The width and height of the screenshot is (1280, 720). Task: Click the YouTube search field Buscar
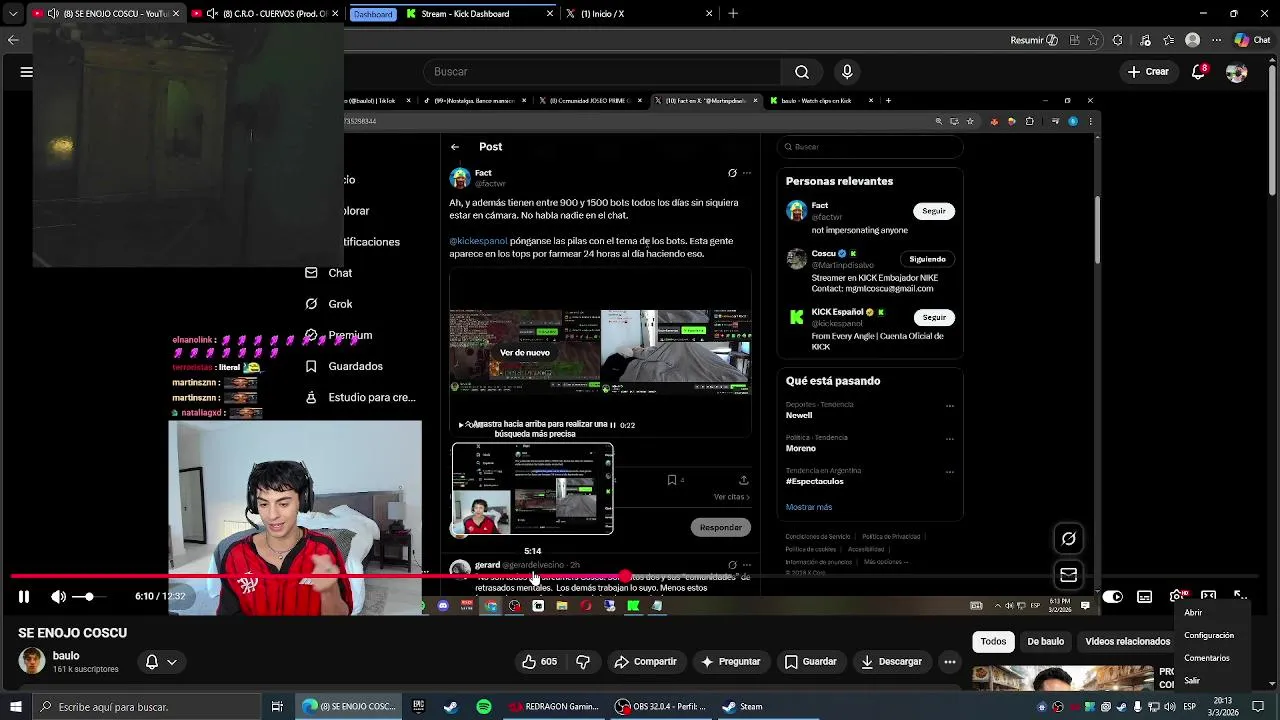tap(600, 72)
